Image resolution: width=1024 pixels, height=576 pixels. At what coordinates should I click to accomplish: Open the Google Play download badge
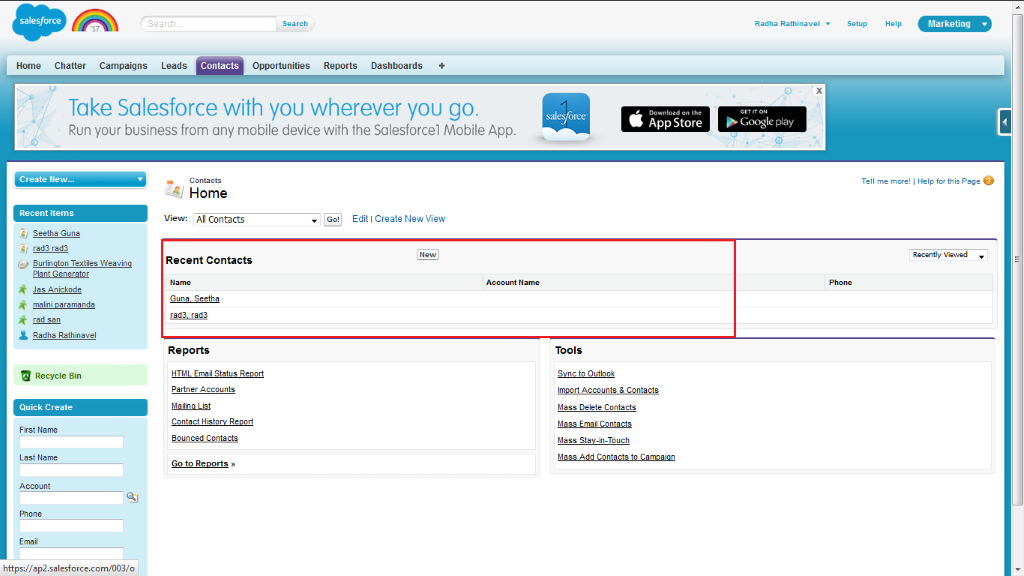pyautogui.click(x=761, y=119)
